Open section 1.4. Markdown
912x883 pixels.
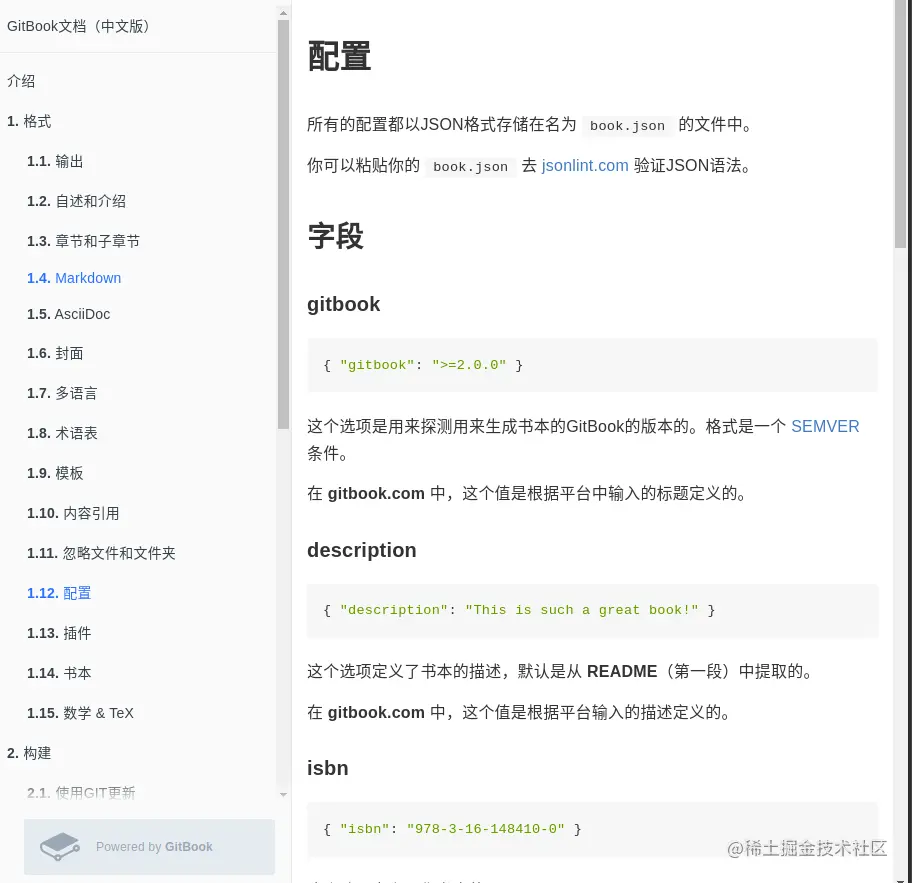click(74, 278)
